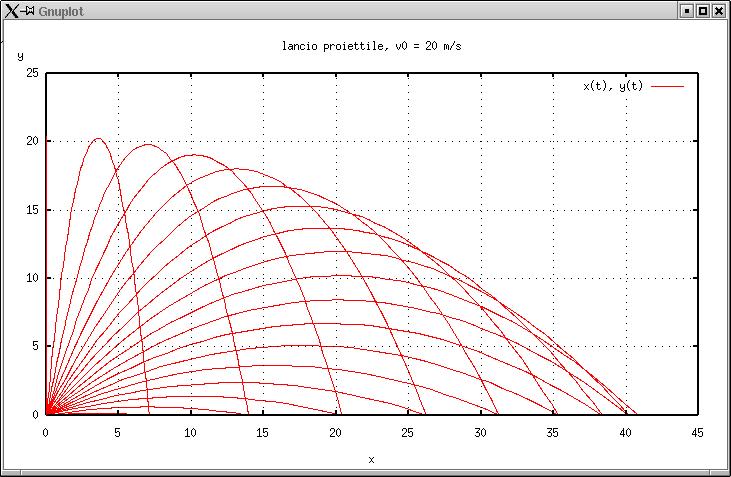
Task: Click the y-axis tick label 10
Action: [32, 277]
